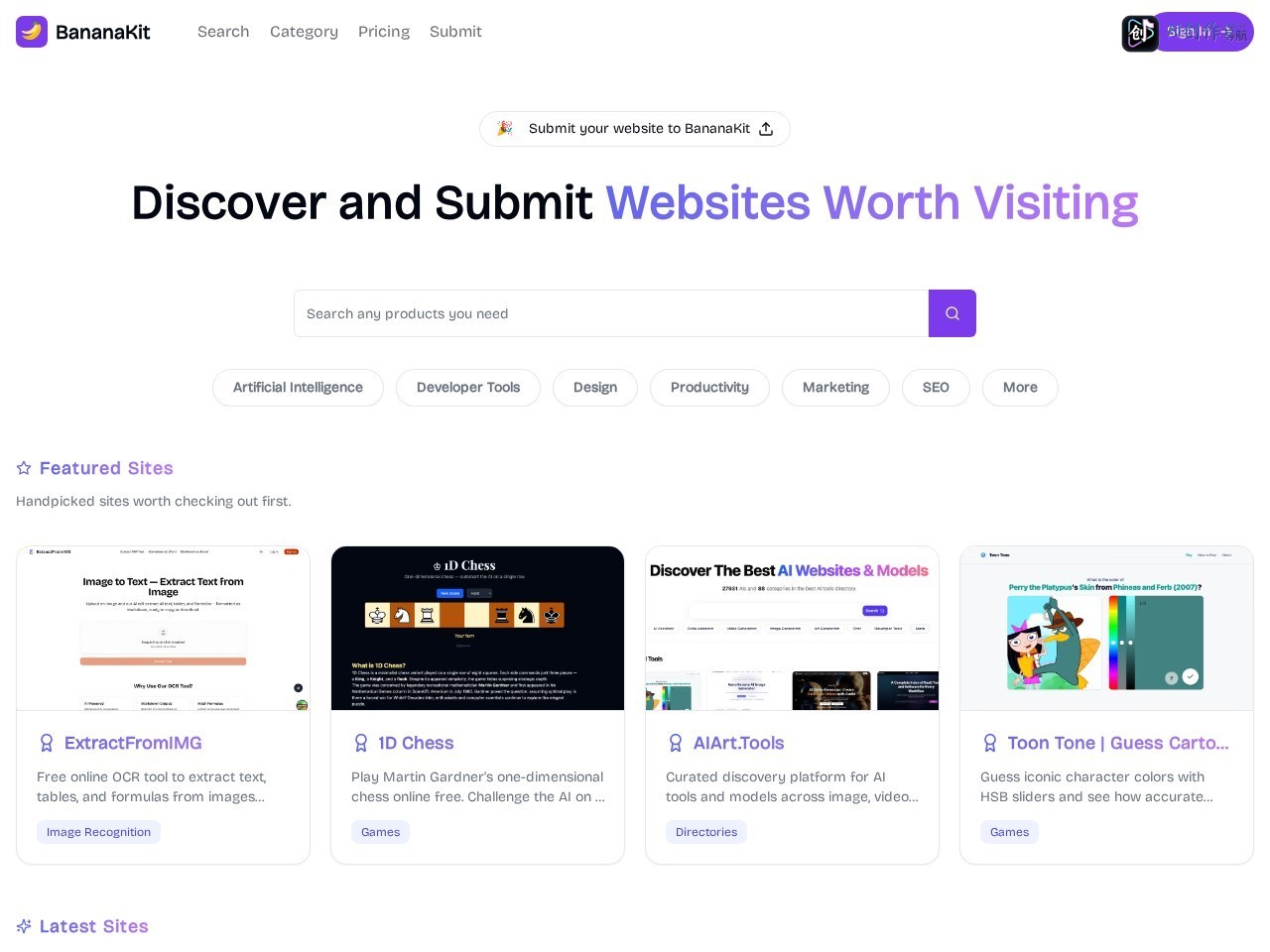Select the Productivity category chip
This screenshot has width=1270, height=952.
coord(709,388)
